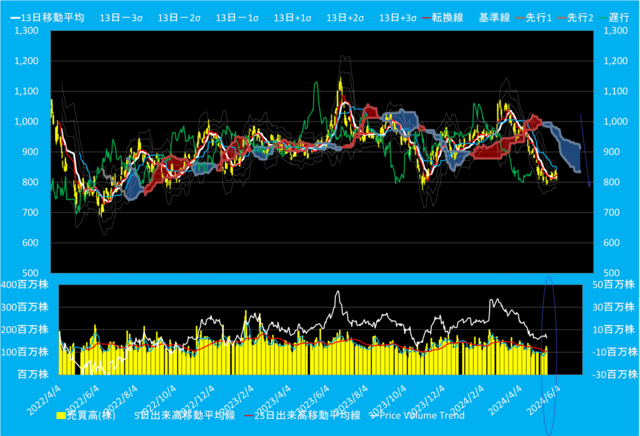The height and width of the screenshot is (436, 640).
Task: Click the -30百万株 right axis label
Action: click(x=613, y=374)
